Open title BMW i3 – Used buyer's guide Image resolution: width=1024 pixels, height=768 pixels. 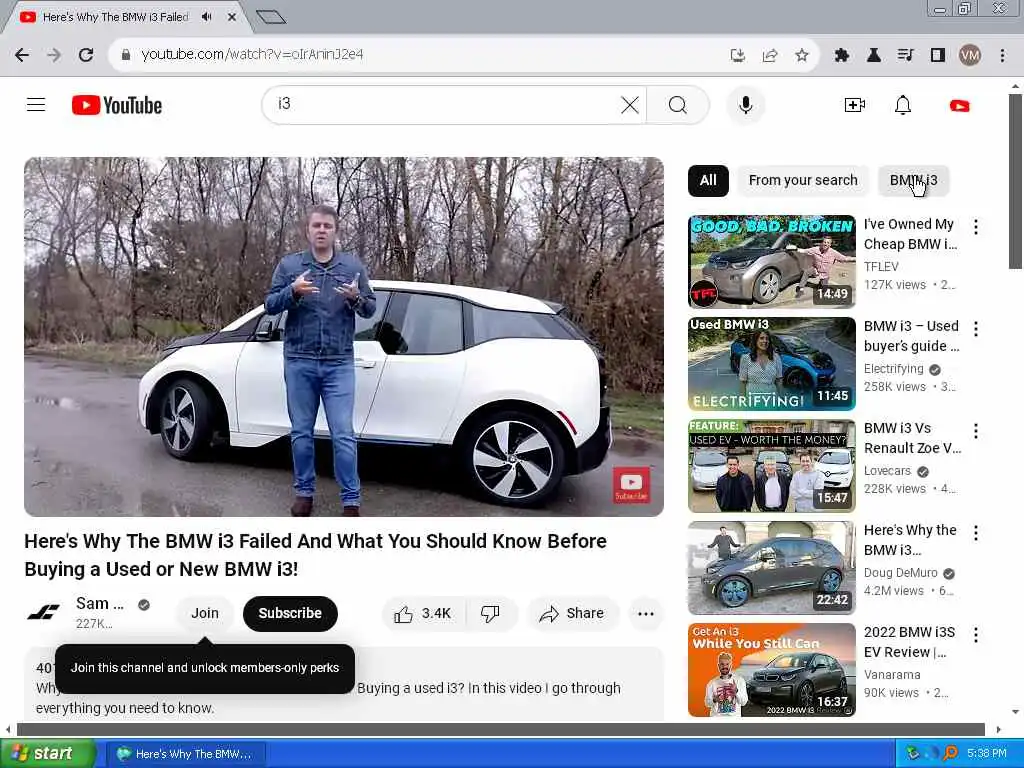(x=912, y=336)
